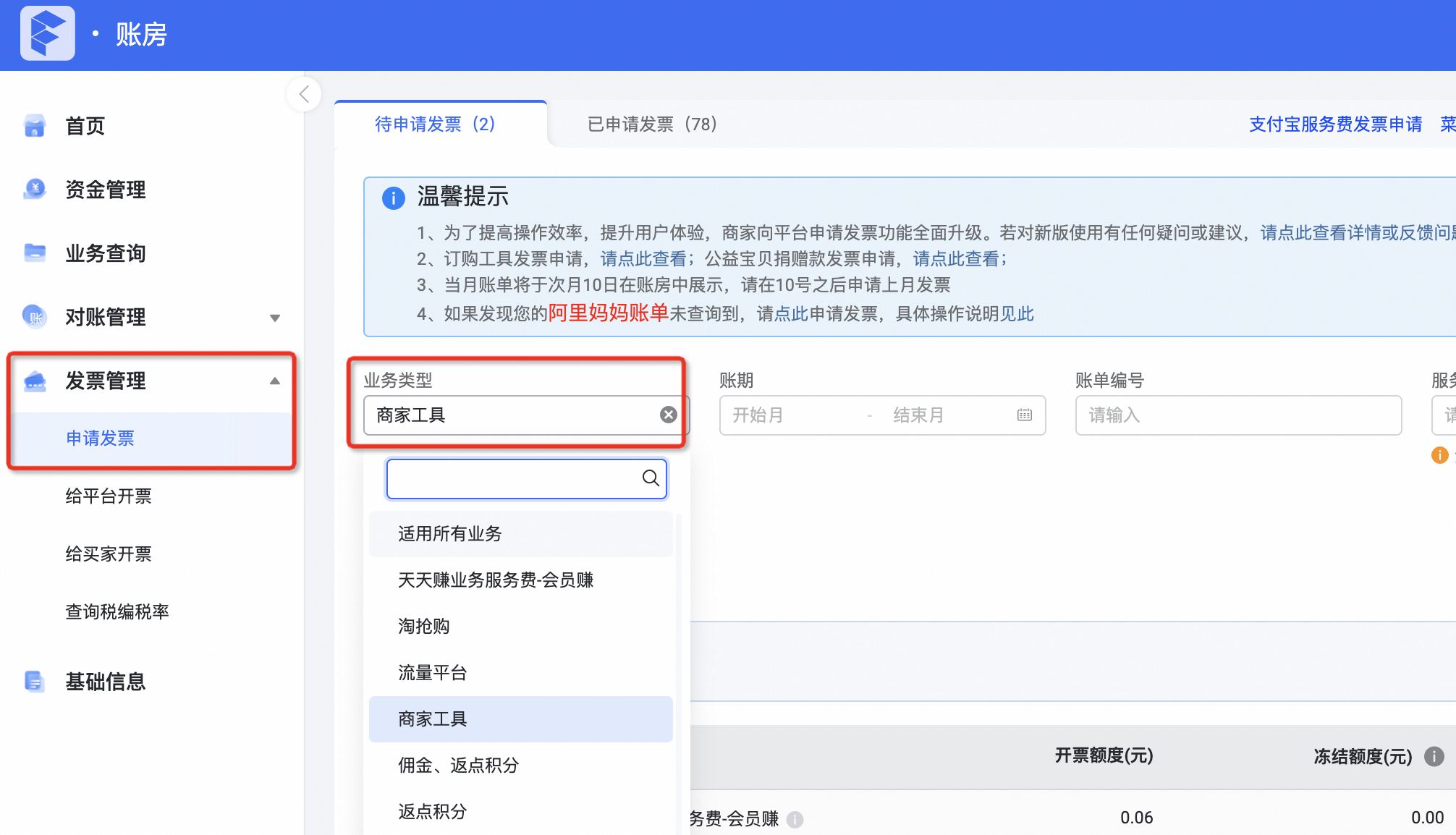Click the 冻结额度(元) column header
The height and width of the screenshot is (835, 1456).
(x=1363, y=757)
